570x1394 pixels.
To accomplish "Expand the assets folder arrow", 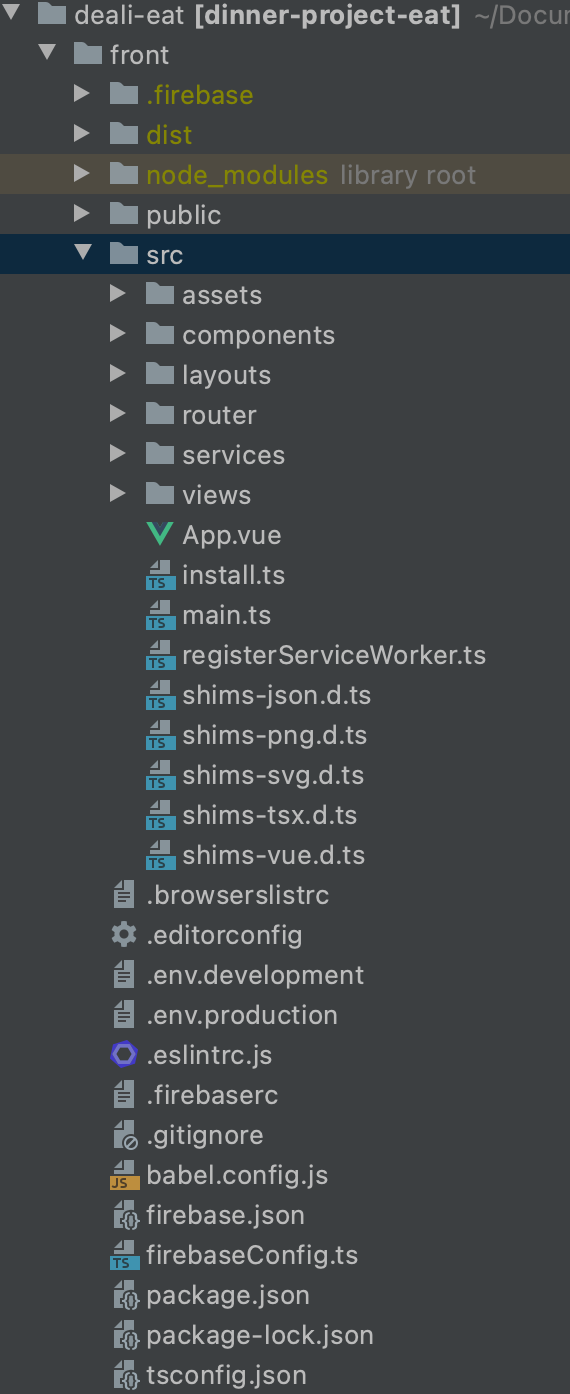I will point(118,295).
